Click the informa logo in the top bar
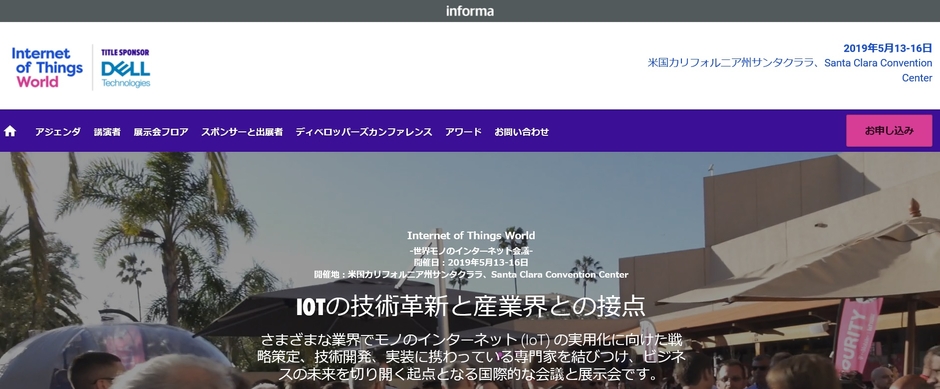 pyautogui.click(x=470, y=11)
